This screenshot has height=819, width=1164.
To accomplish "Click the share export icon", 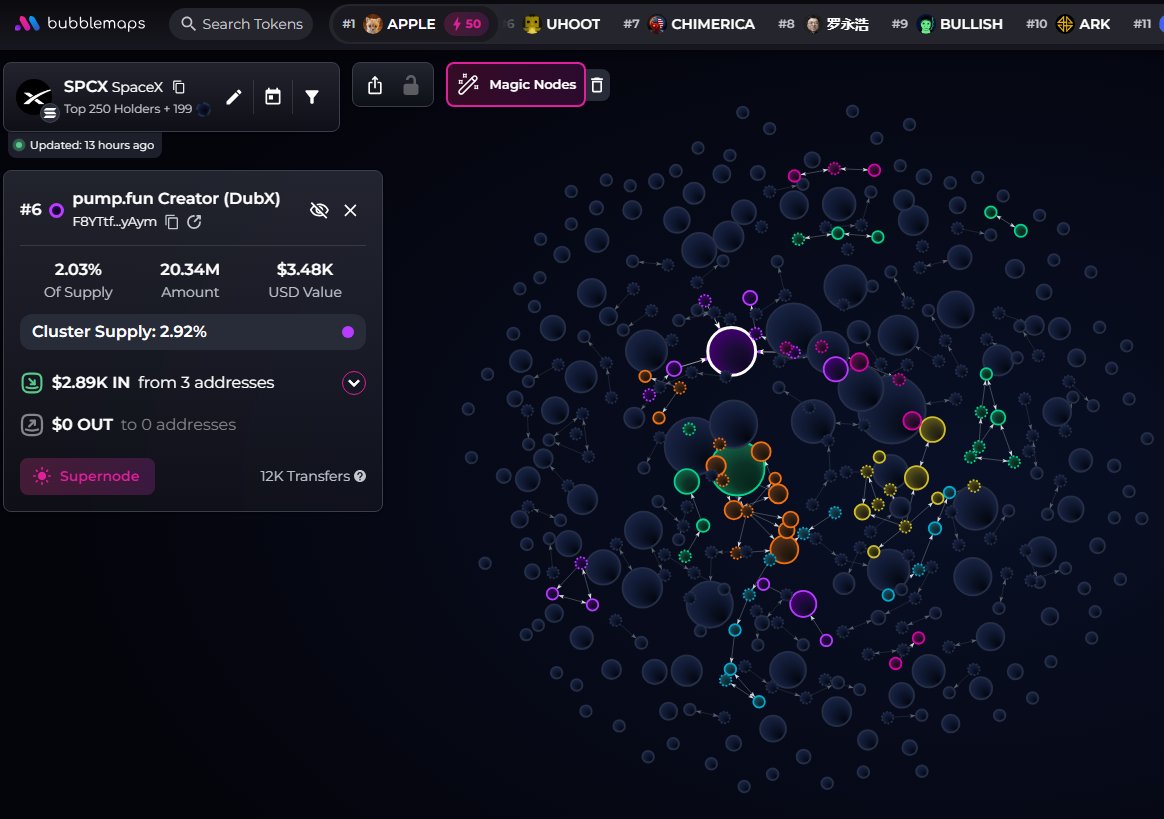I will 375,85.
